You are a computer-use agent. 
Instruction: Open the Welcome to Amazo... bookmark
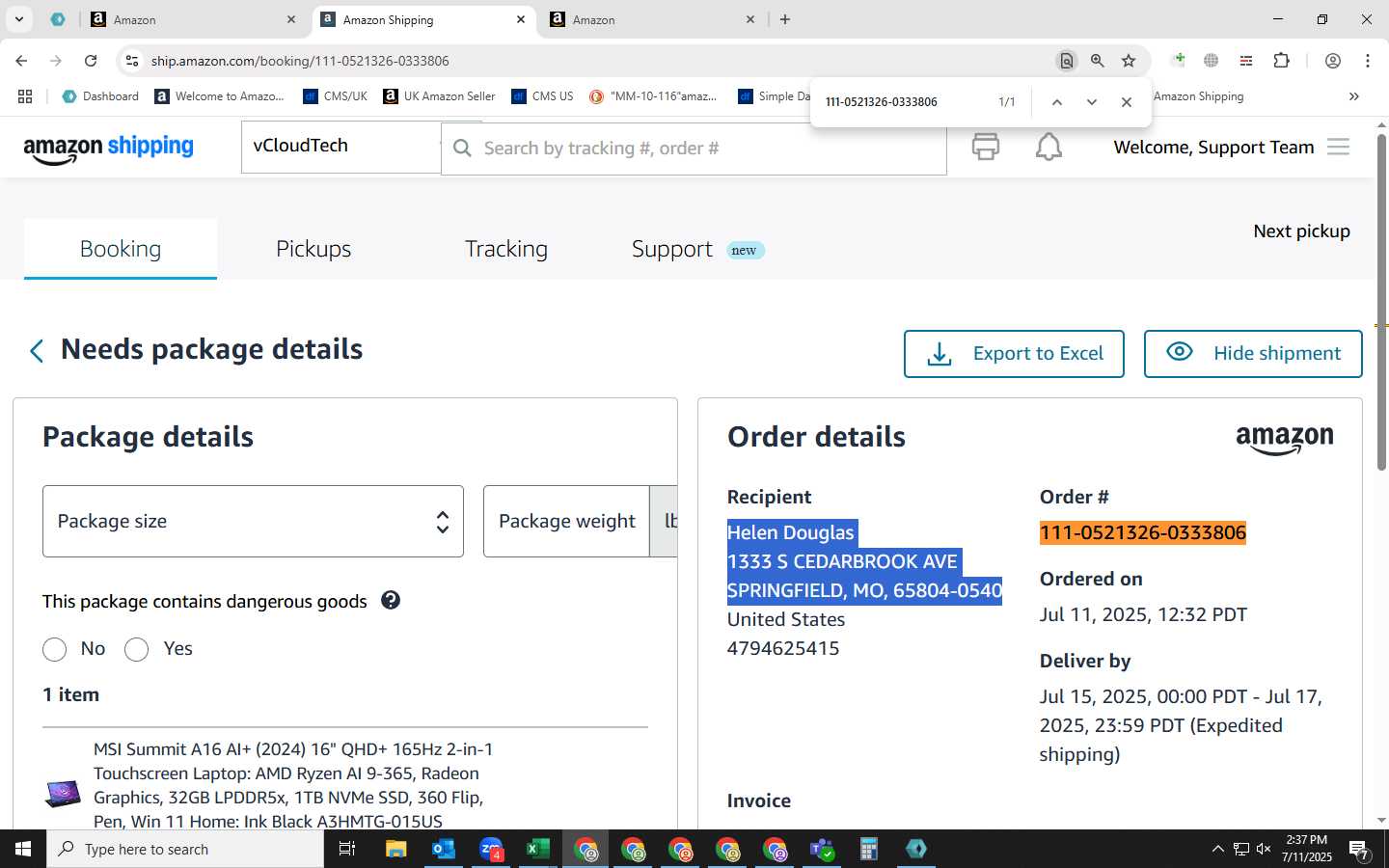(x=220, y=96)
